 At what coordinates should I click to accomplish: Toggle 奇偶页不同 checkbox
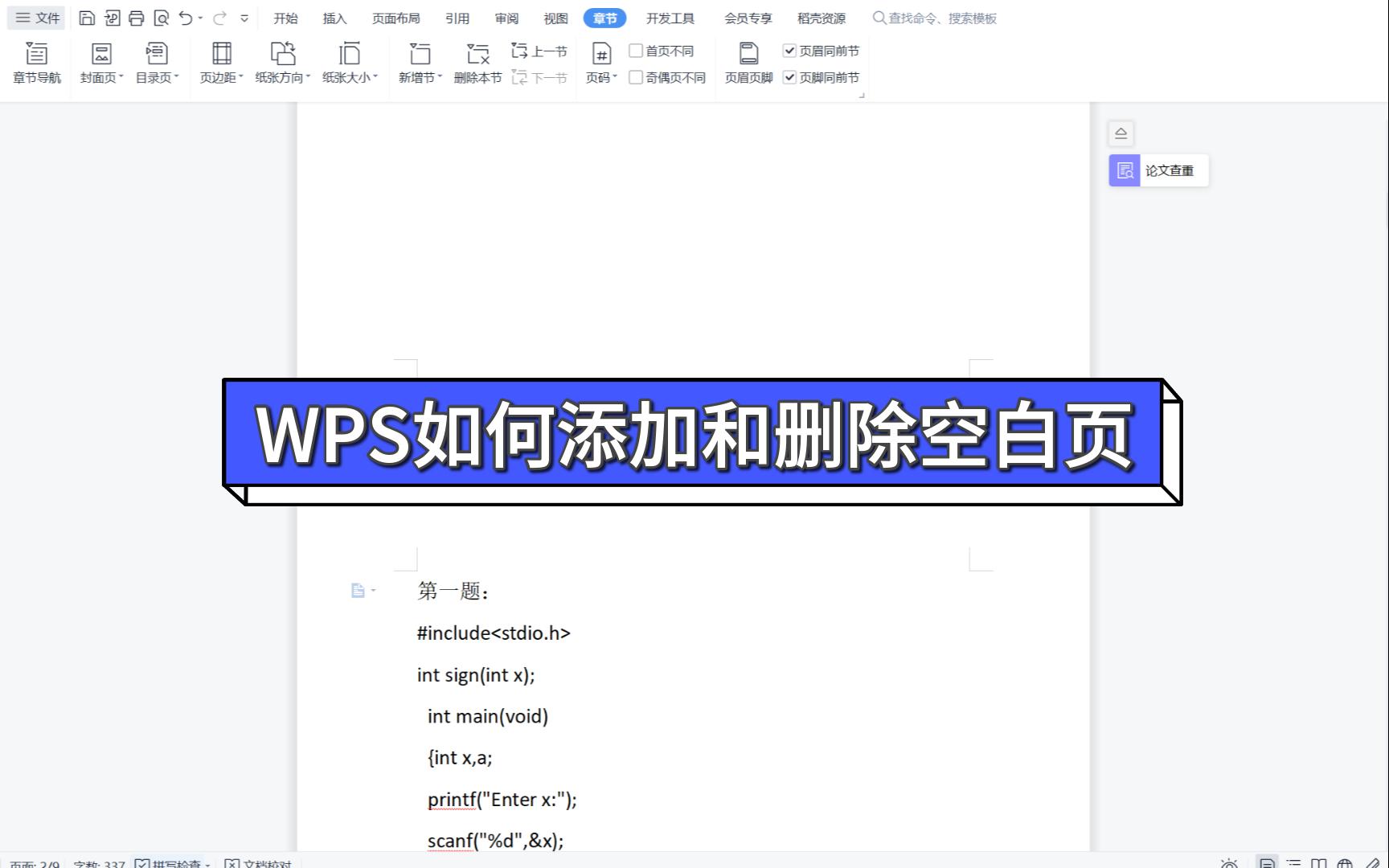pyautogui.click(x=636, y=77)
